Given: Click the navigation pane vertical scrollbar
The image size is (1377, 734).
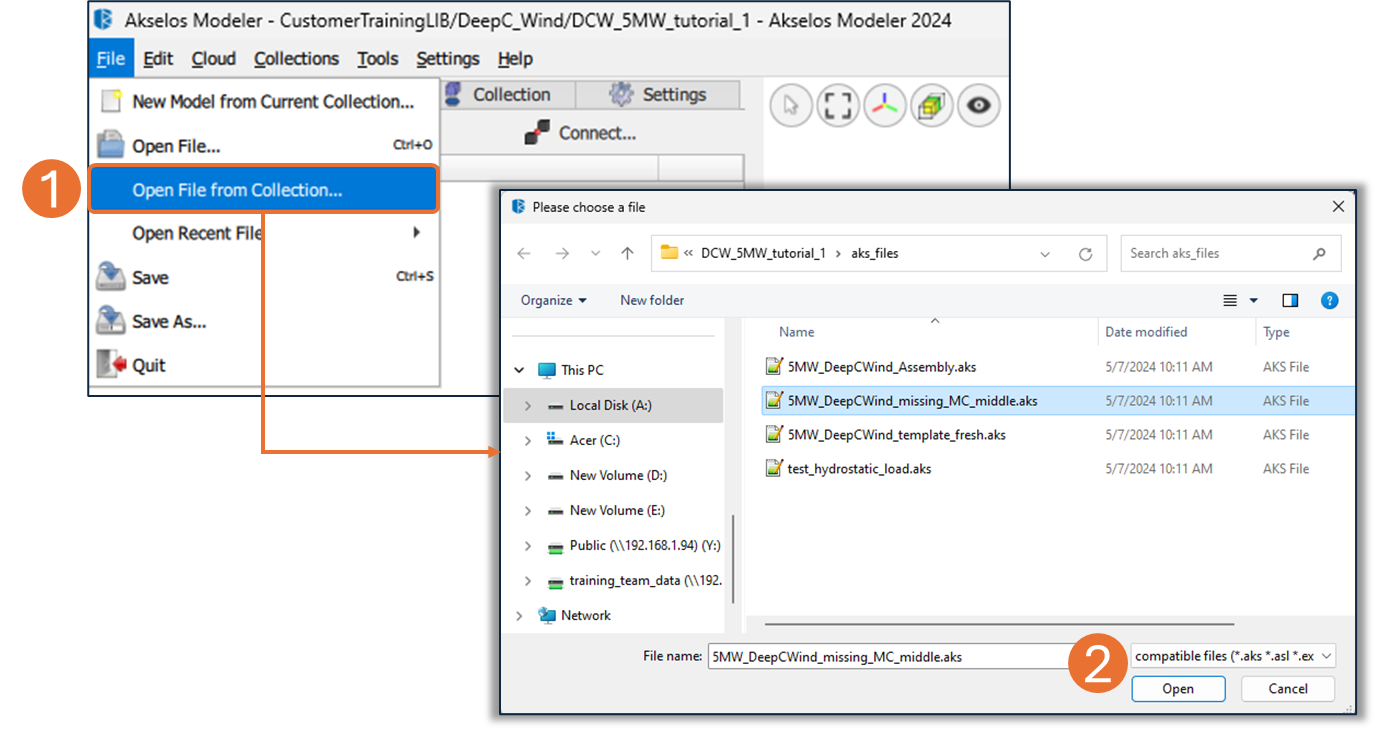Looking at the screenshot, I should coord(734,558).
